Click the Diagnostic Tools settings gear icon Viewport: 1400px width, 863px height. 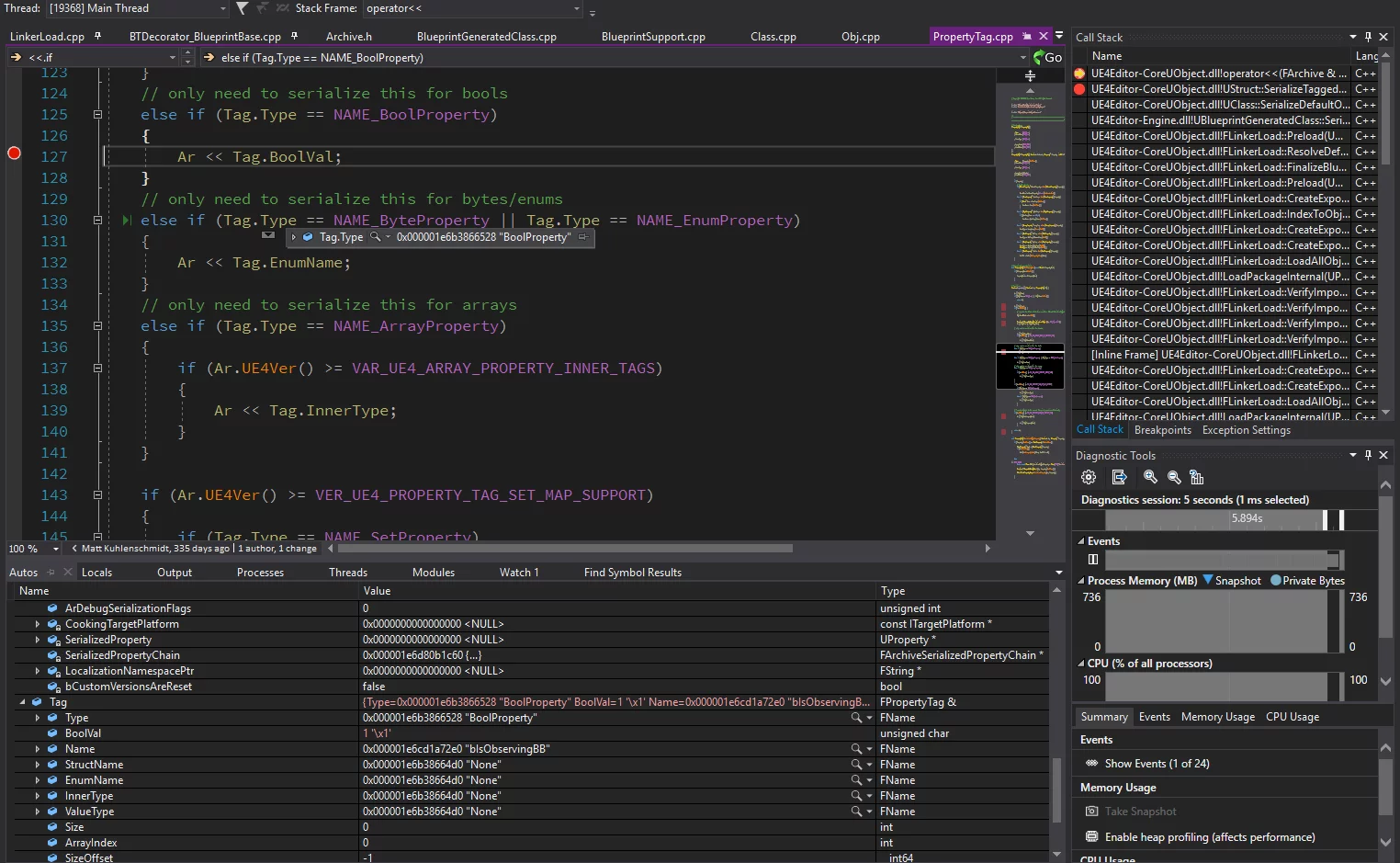[x=1089, y=477]
